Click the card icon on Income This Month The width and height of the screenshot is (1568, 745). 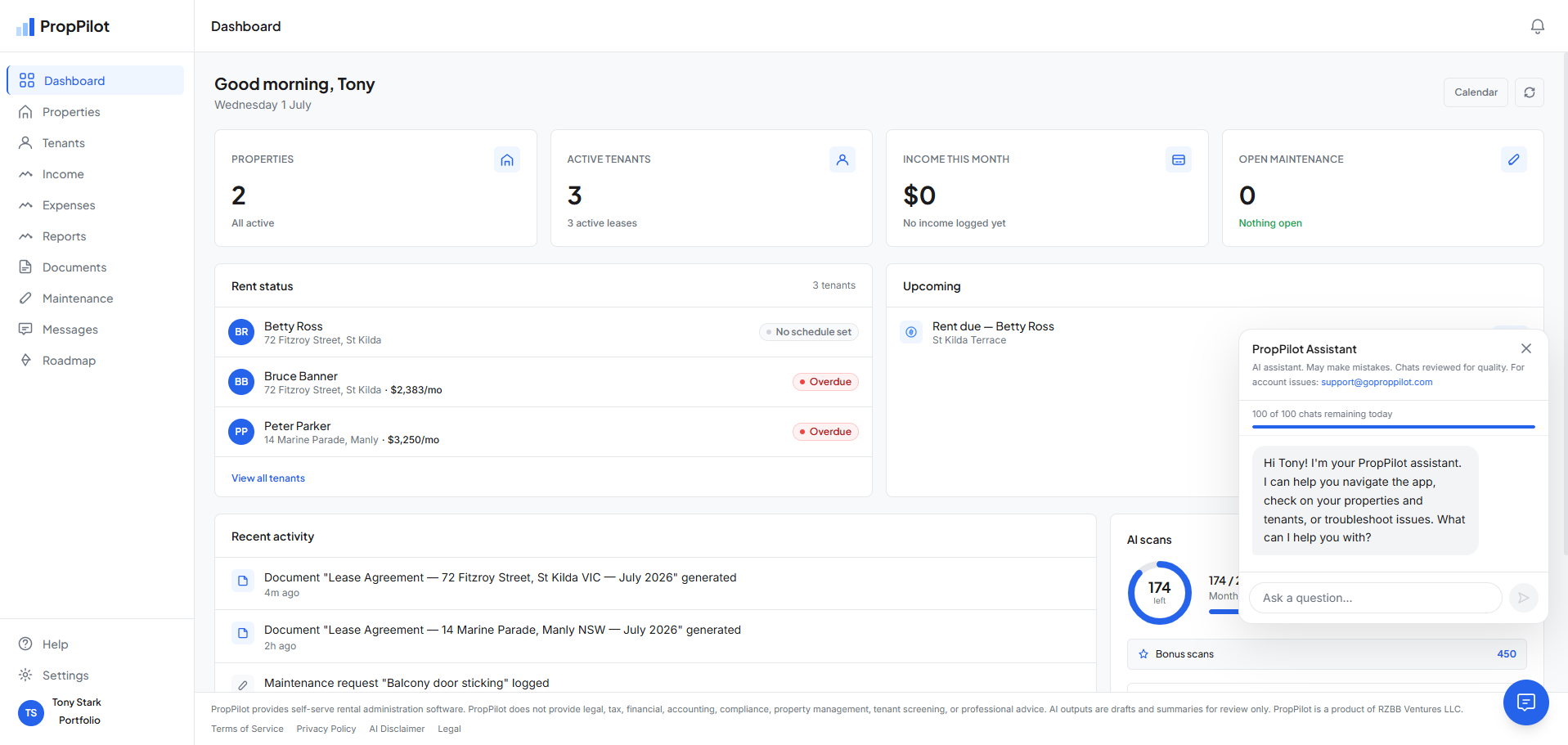point(1179,159)
